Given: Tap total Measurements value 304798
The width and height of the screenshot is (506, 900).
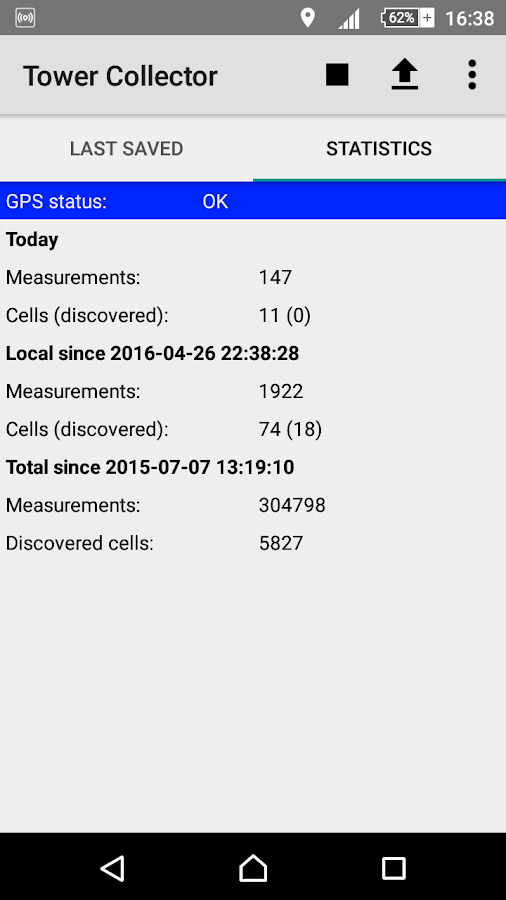Looking at the screenshot, I should pyautogui.click(x=292, y=506).
